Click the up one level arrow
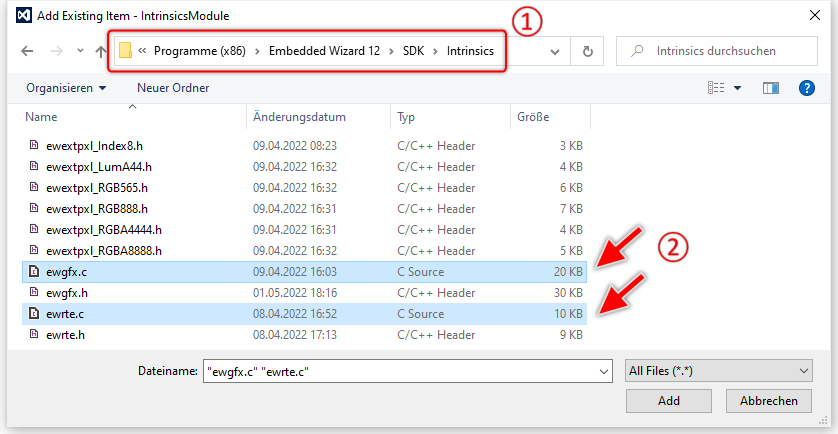The width and height of the screenshot is (838, 434). click(x=99, y=51)
